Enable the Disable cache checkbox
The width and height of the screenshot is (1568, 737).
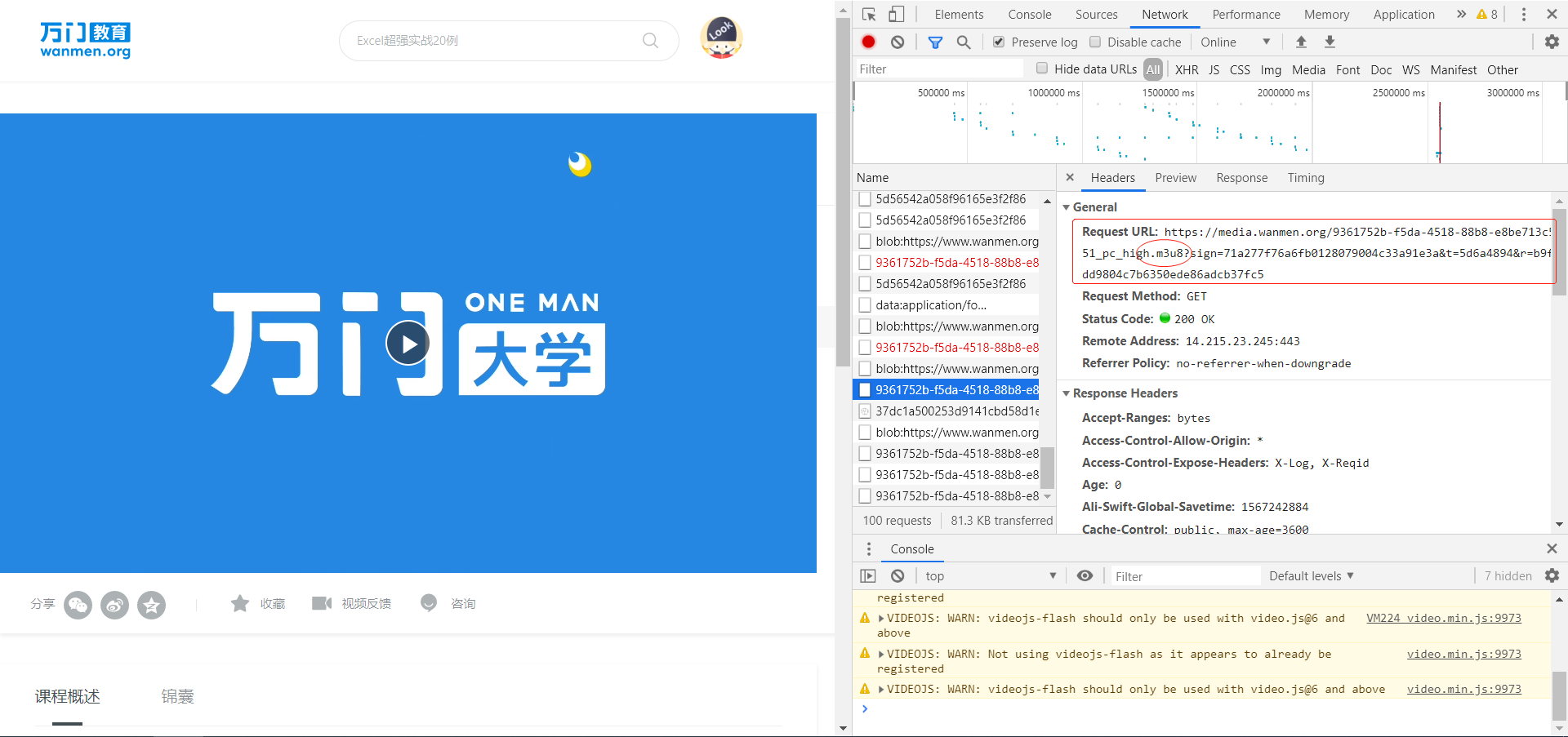(1095, 42)
